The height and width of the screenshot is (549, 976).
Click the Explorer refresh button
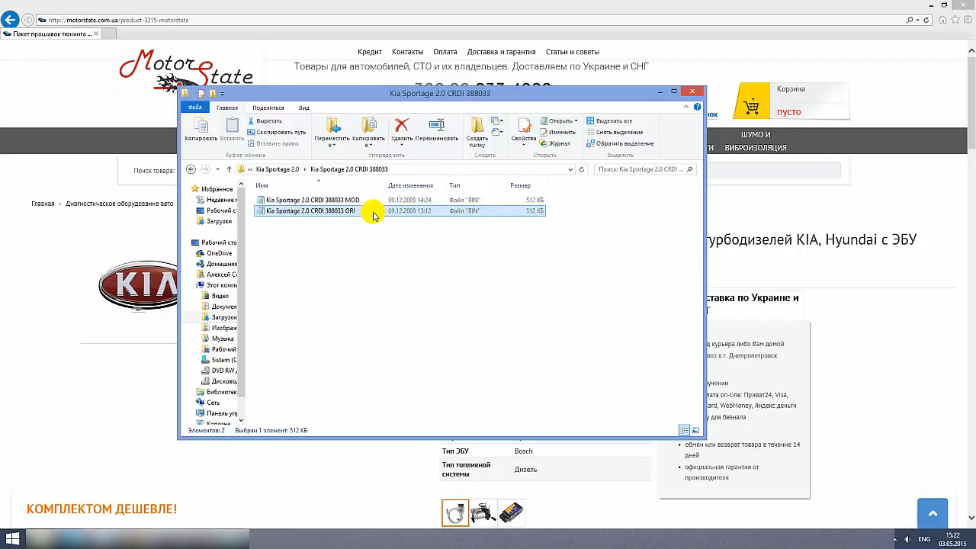581,169
